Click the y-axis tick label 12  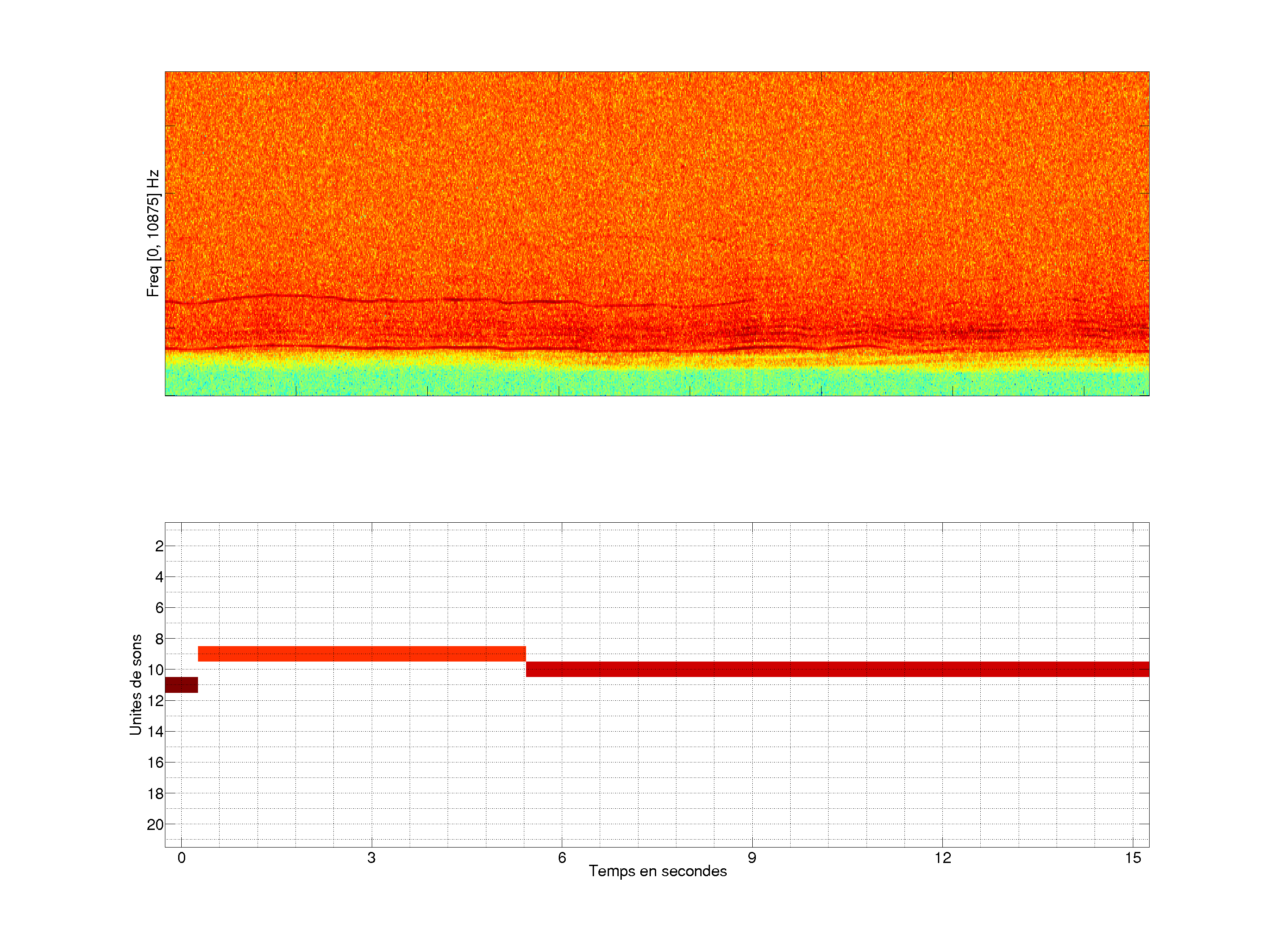155,701
